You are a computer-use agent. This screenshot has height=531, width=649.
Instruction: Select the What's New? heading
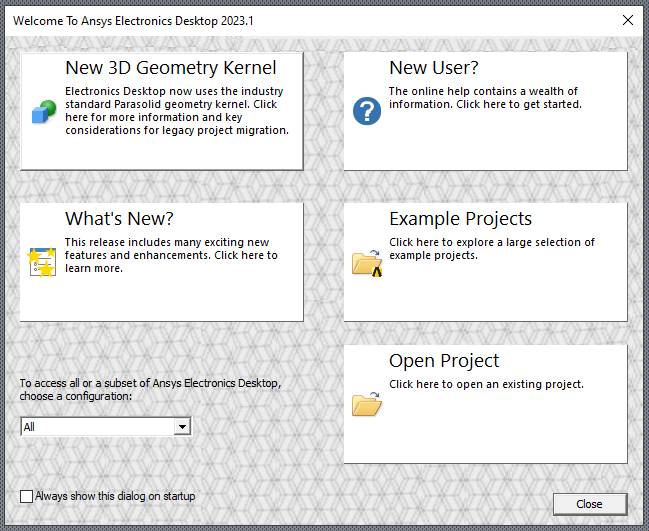tap(119, 219)
